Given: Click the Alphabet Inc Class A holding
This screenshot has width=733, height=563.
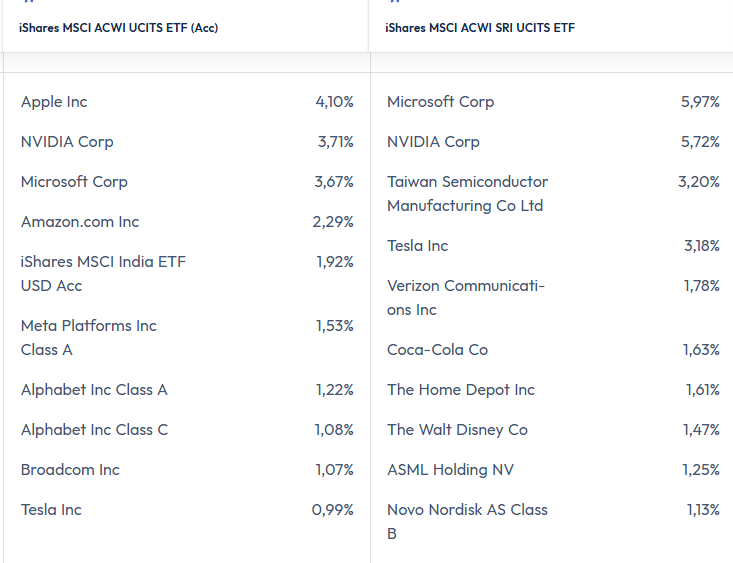Looking at the screenshot, I should point(94,390).
